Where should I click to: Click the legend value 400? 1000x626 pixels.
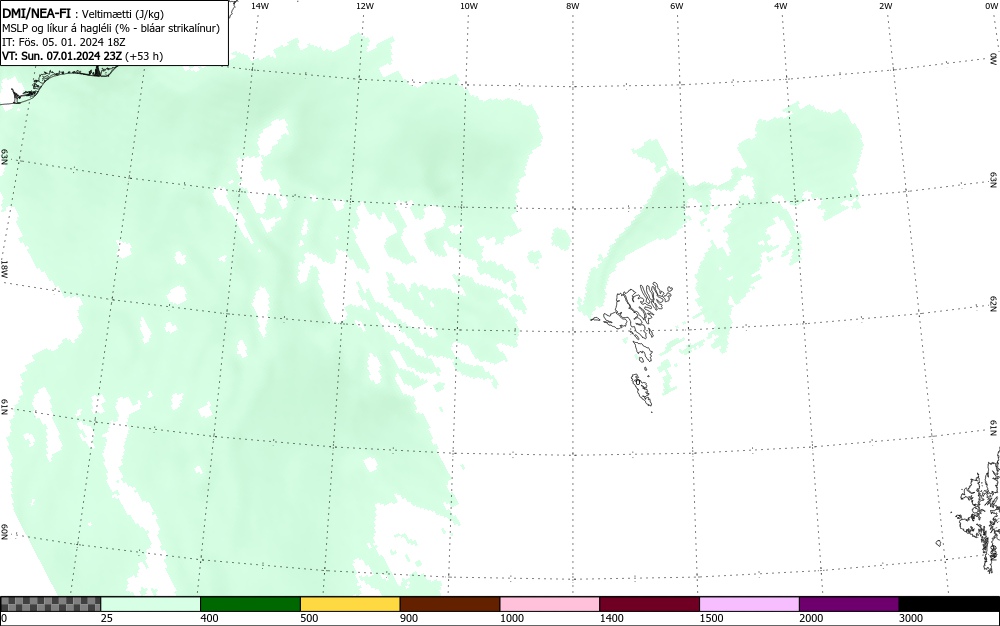point(209,618)
